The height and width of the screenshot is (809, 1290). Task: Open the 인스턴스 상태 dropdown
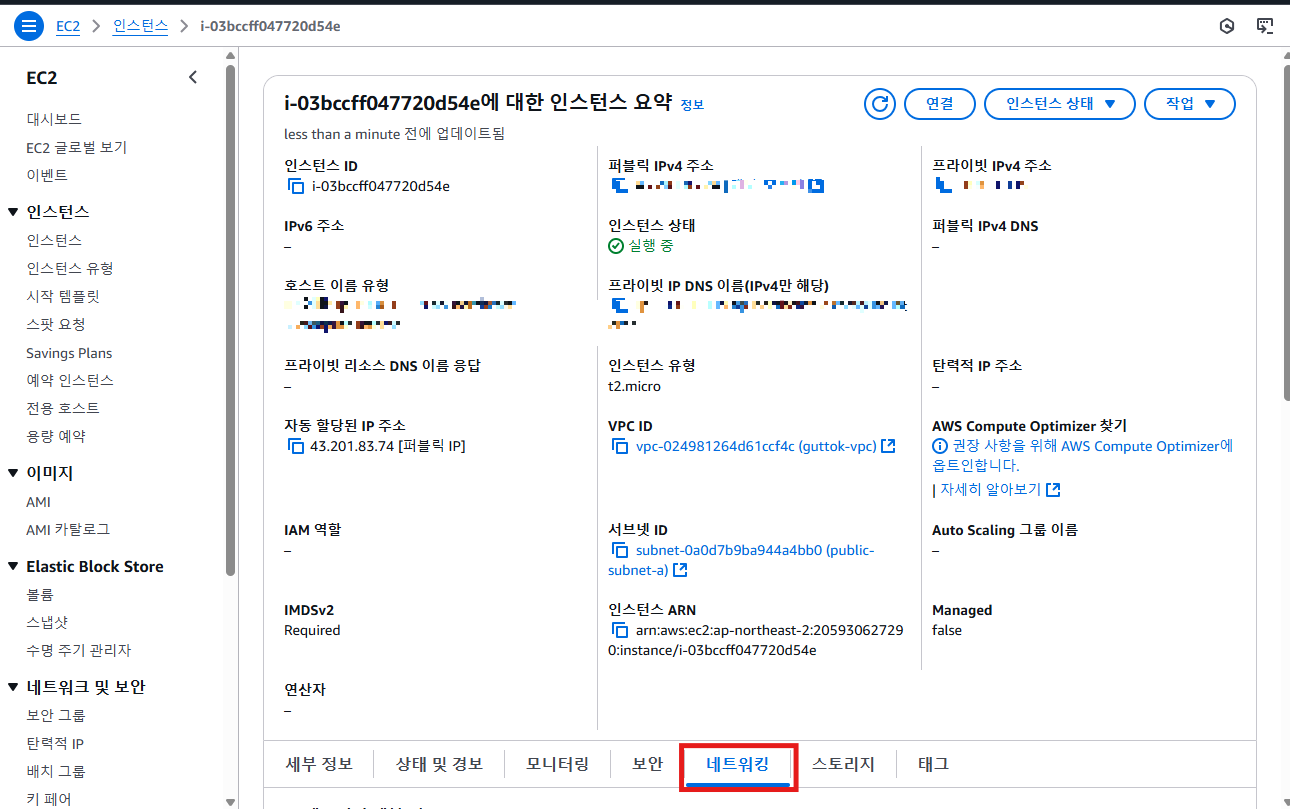(1060, 104)
